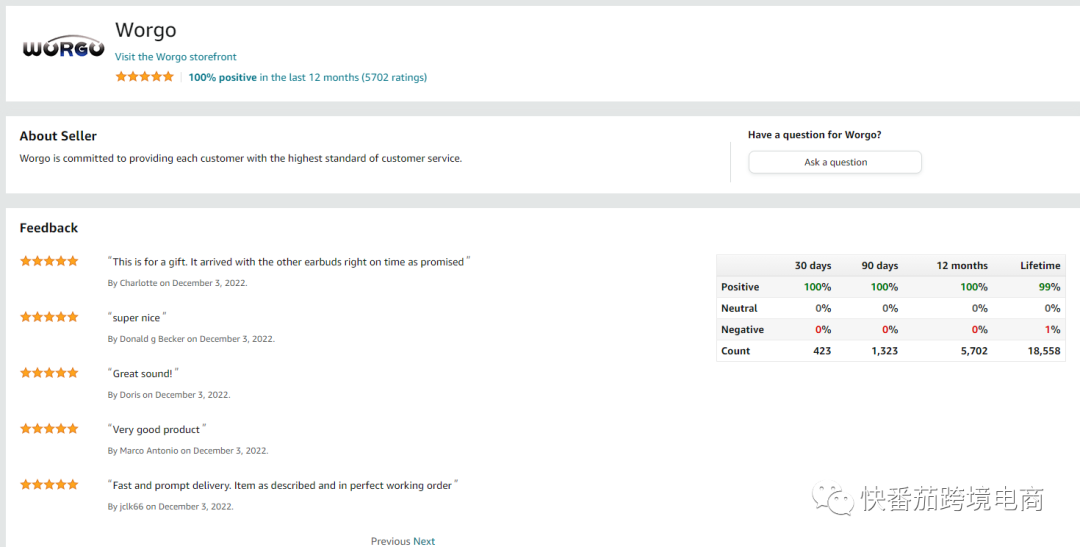This screenshot has height=547, width=1080.
Task: Click the Negative row label
Action: [742, 330]
